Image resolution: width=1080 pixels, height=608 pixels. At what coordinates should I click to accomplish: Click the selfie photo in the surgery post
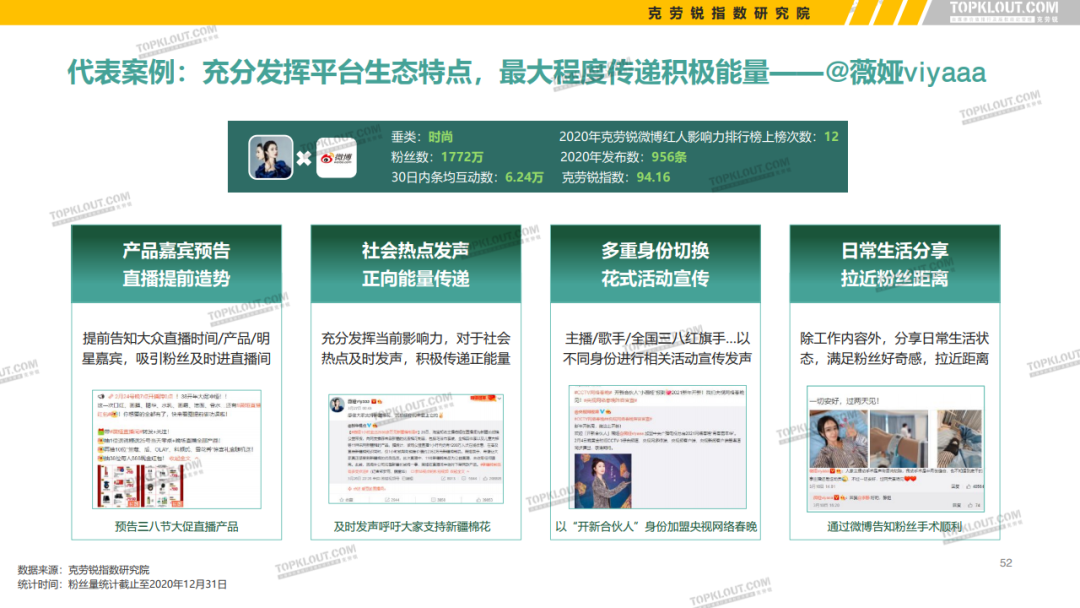(x=838, y=439)
